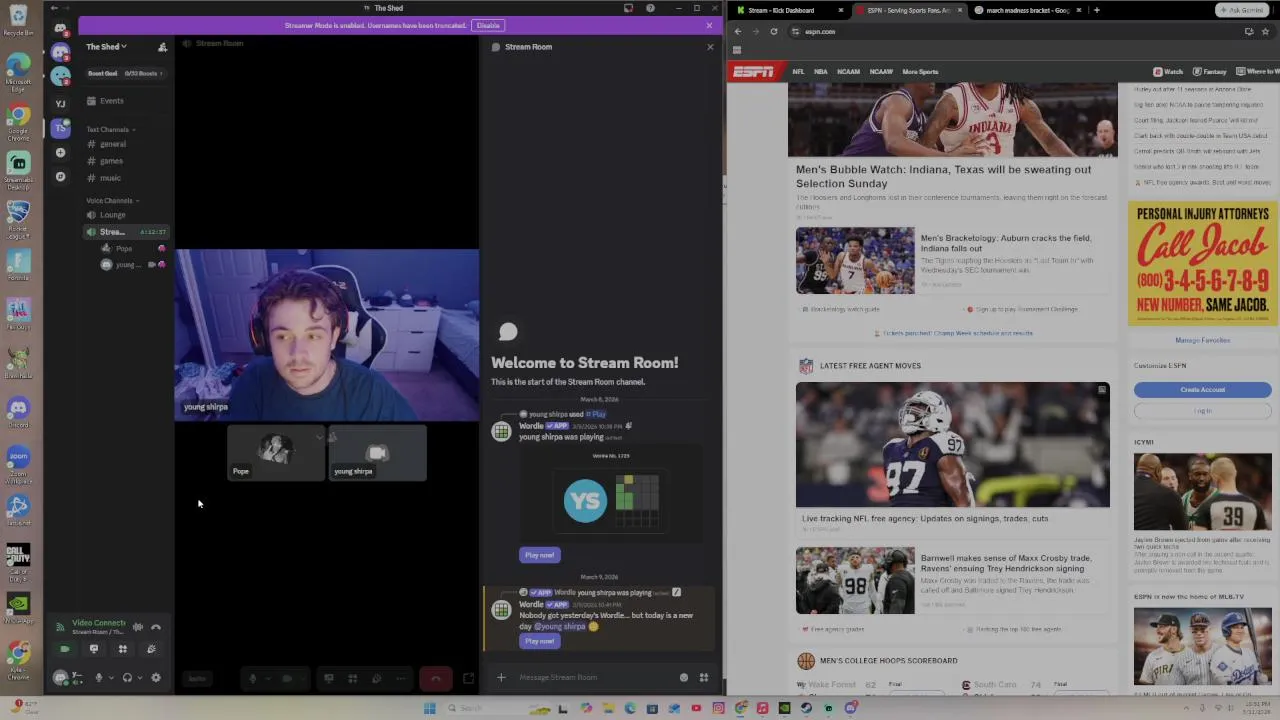Expand The Shed server dropdown

(106, 47)
